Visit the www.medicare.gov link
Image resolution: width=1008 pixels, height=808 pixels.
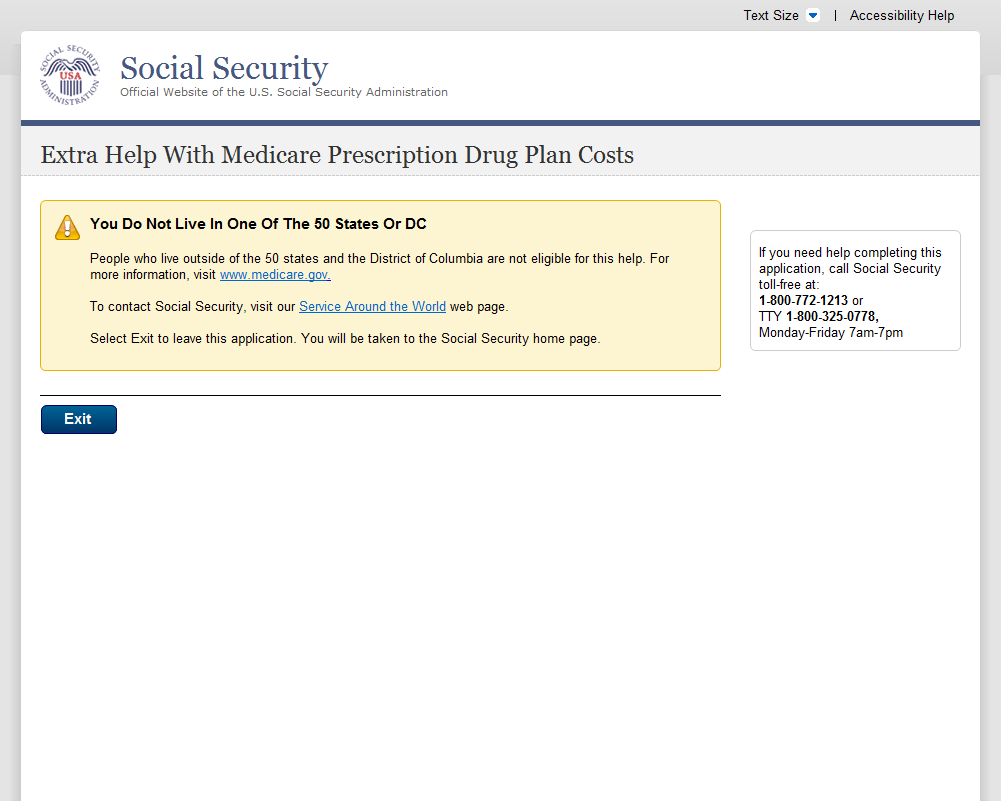pyautogui.click(x=275, y=275)
